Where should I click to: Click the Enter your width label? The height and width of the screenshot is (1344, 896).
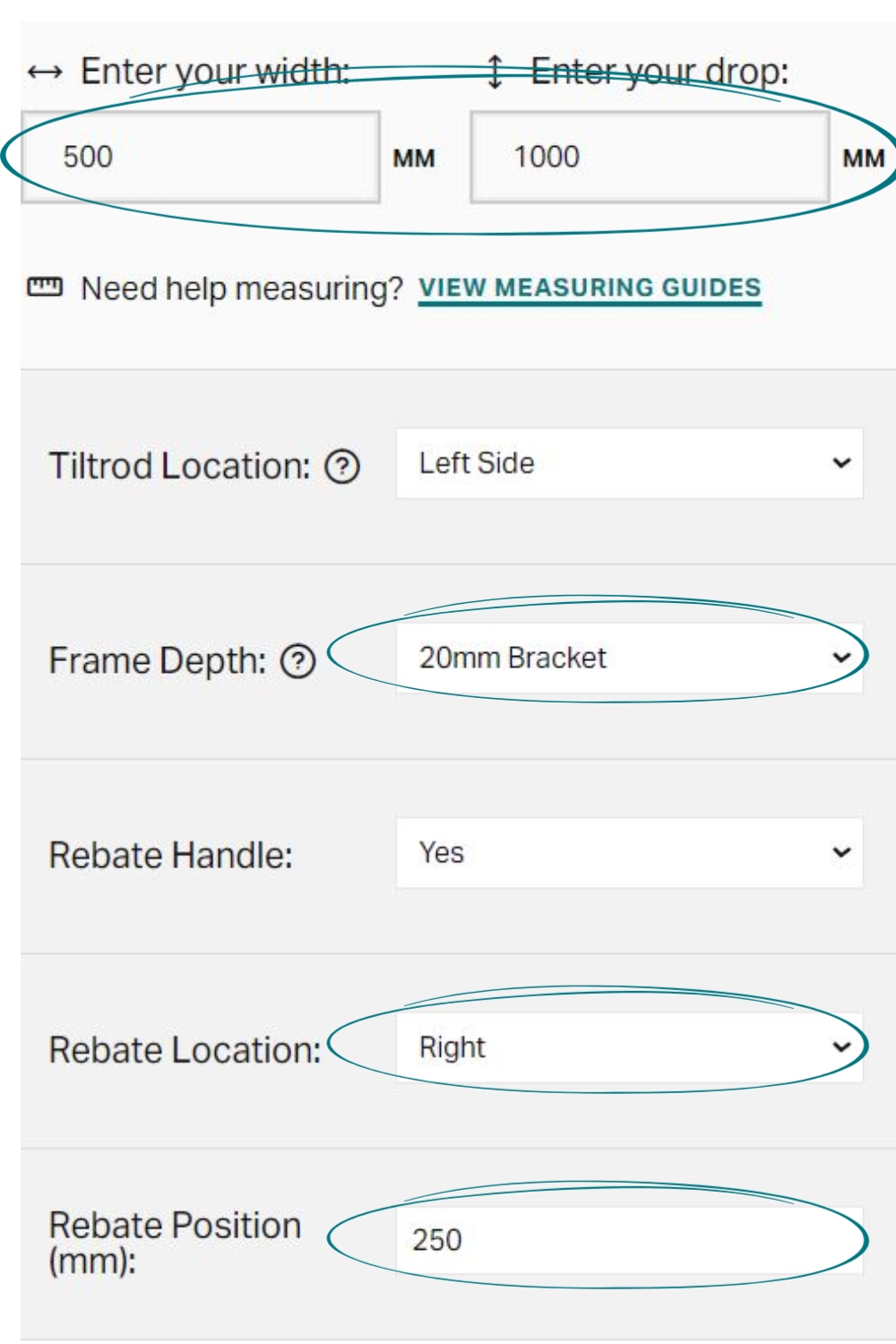click(215, 72)
